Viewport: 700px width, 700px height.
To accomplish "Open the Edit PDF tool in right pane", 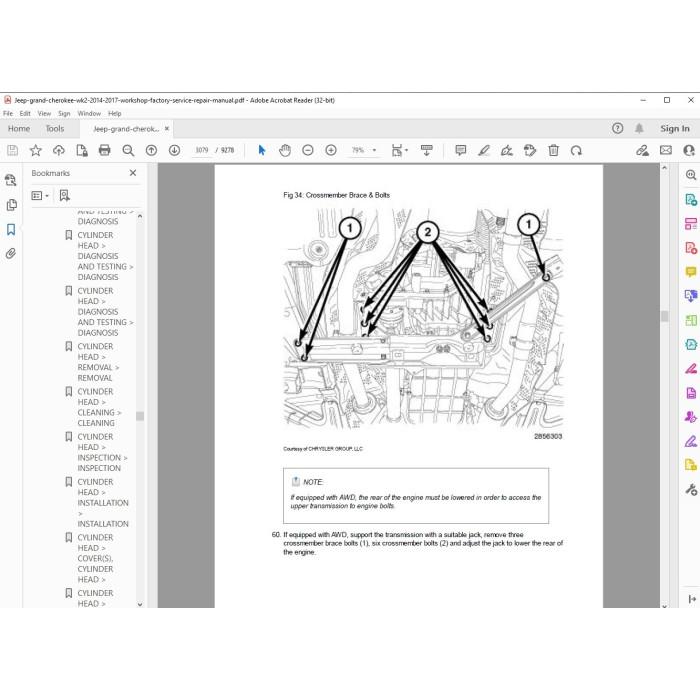I will tap(691, 224).
